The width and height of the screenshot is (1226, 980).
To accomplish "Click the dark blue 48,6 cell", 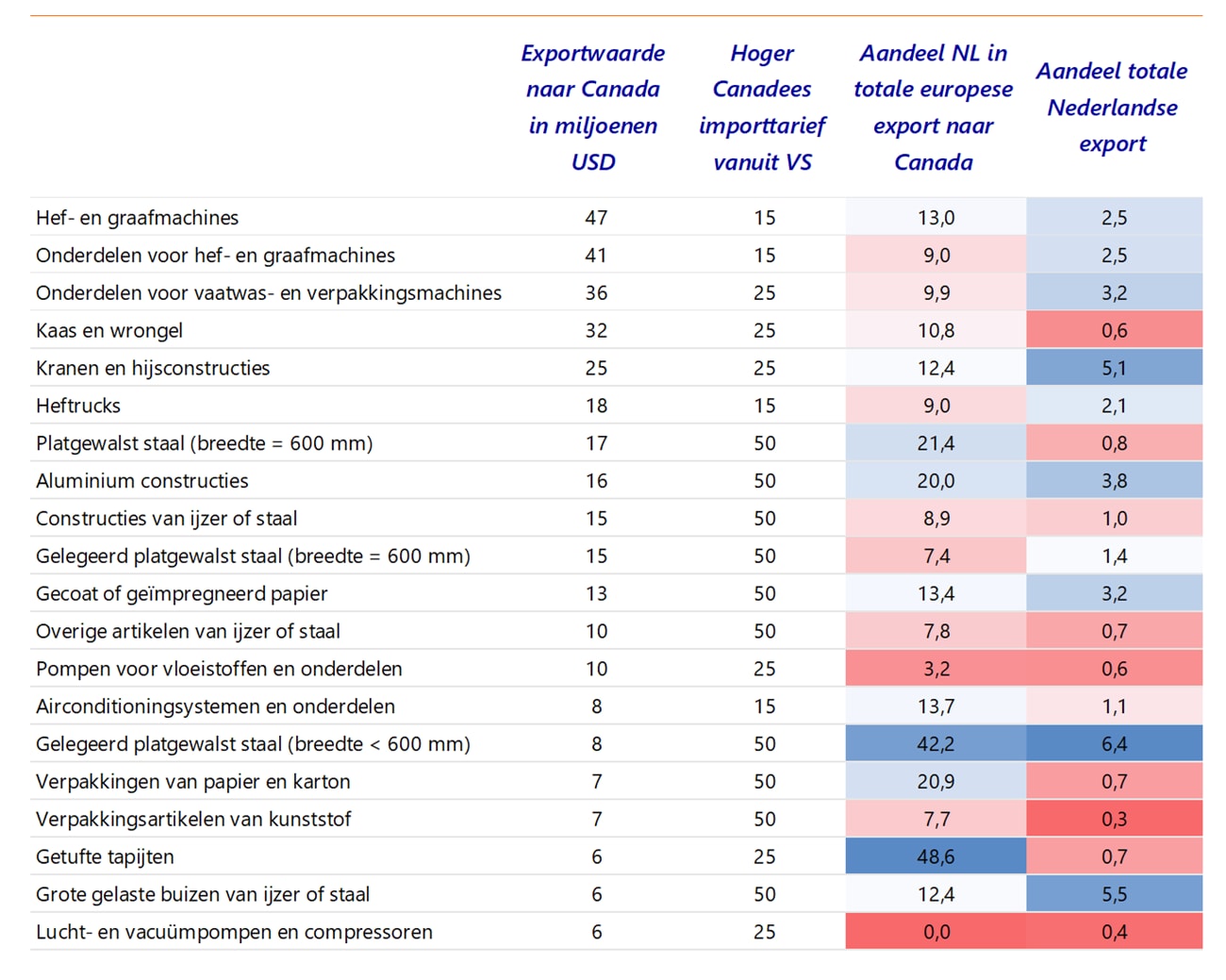I will [x=936, y=856].
